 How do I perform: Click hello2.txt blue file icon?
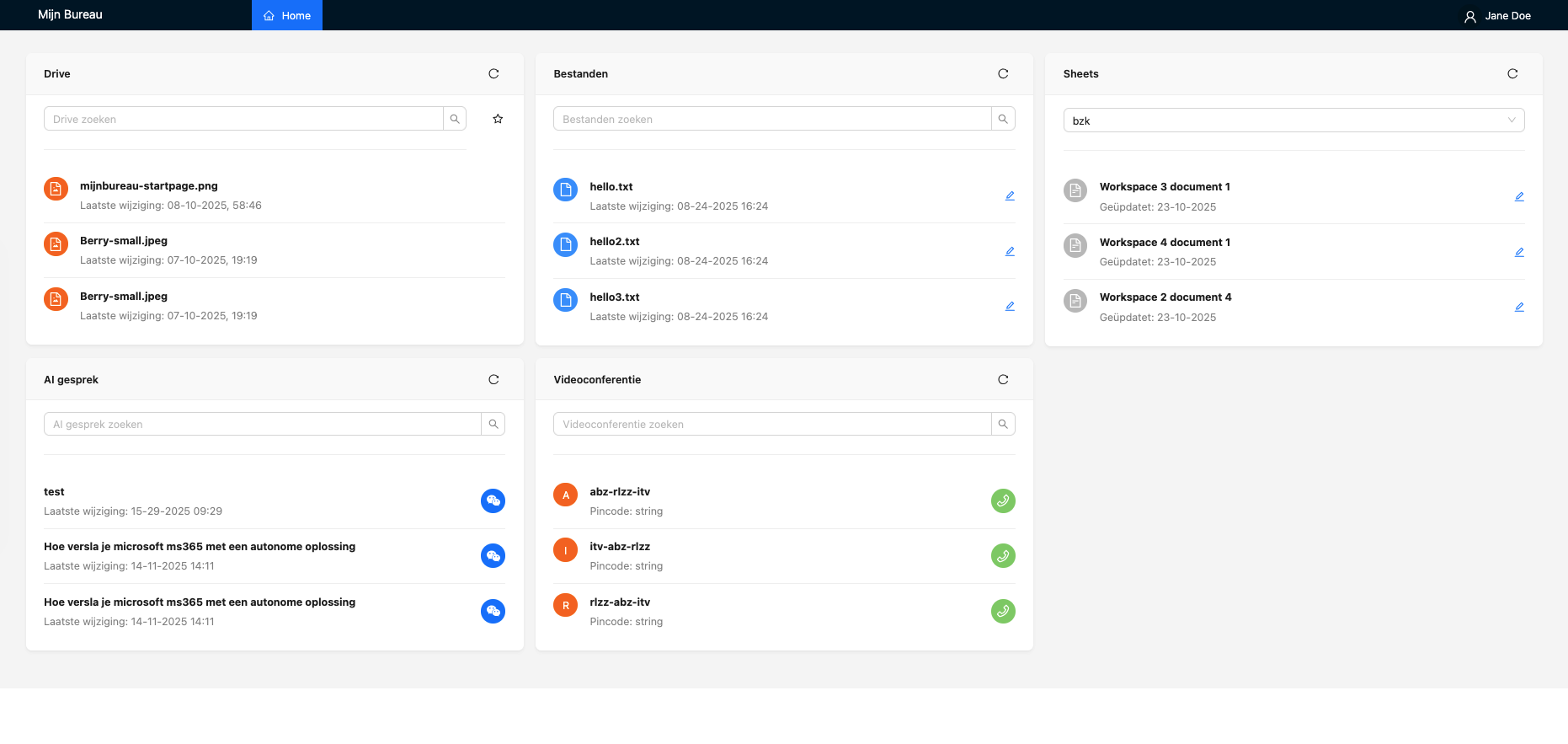coord(566,244)
